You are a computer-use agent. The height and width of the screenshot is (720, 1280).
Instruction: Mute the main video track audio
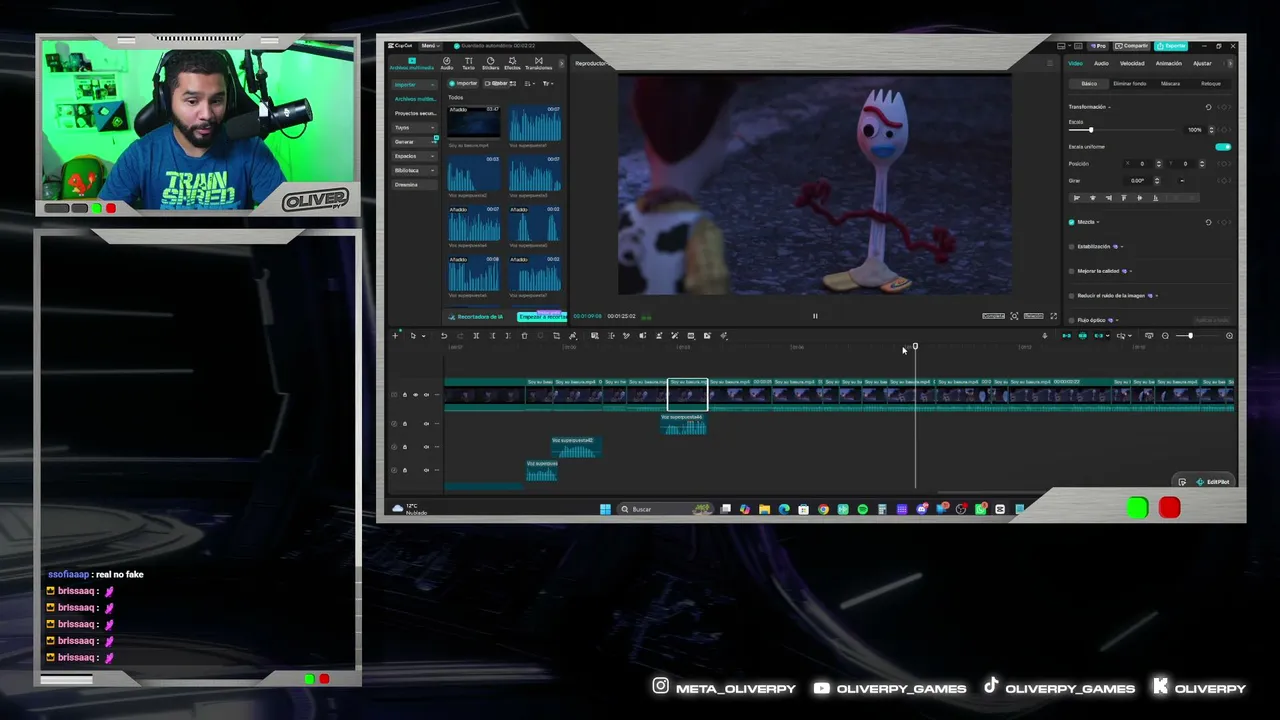(x=426, y=395)
